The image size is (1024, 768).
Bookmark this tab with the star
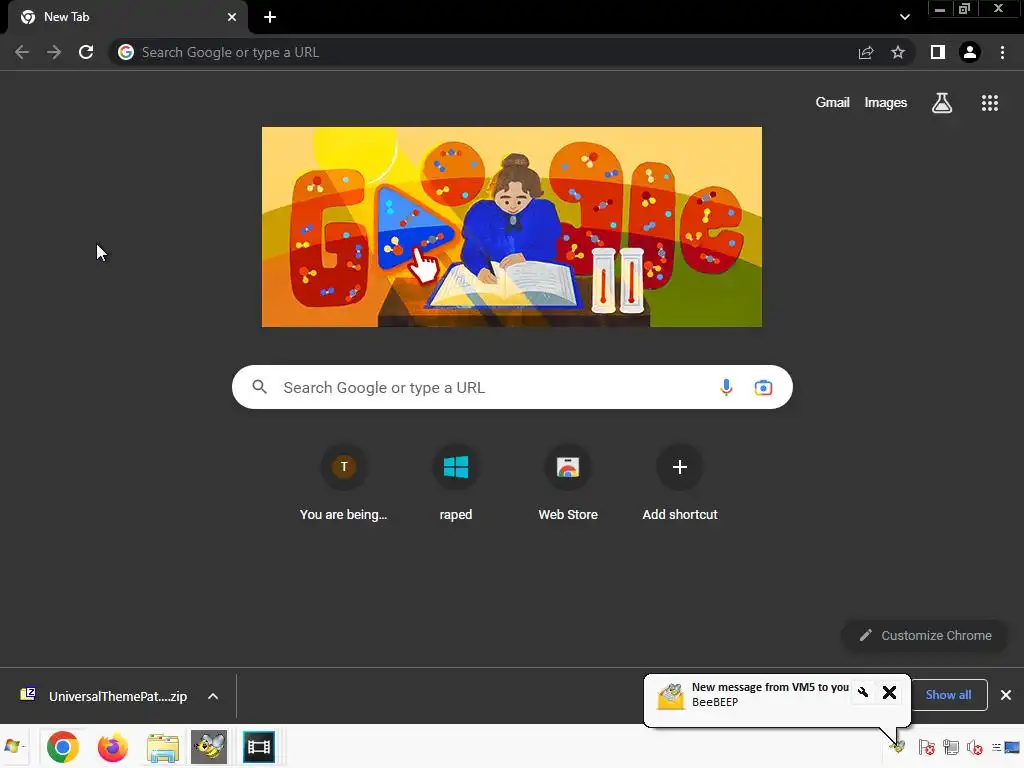click(x=898, y=52)
